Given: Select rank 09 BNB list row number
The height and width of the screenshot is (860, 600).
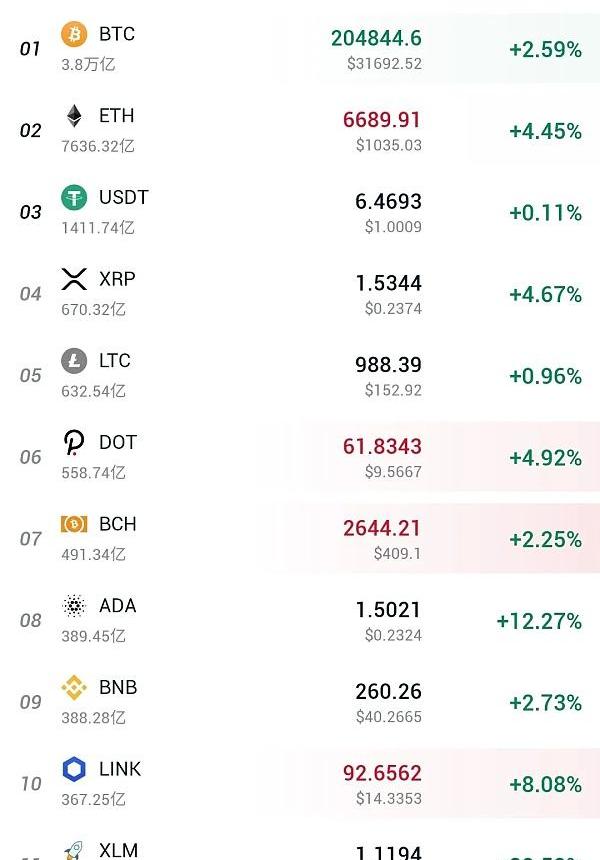Looking at the screenshot, I should coord(31,702).
